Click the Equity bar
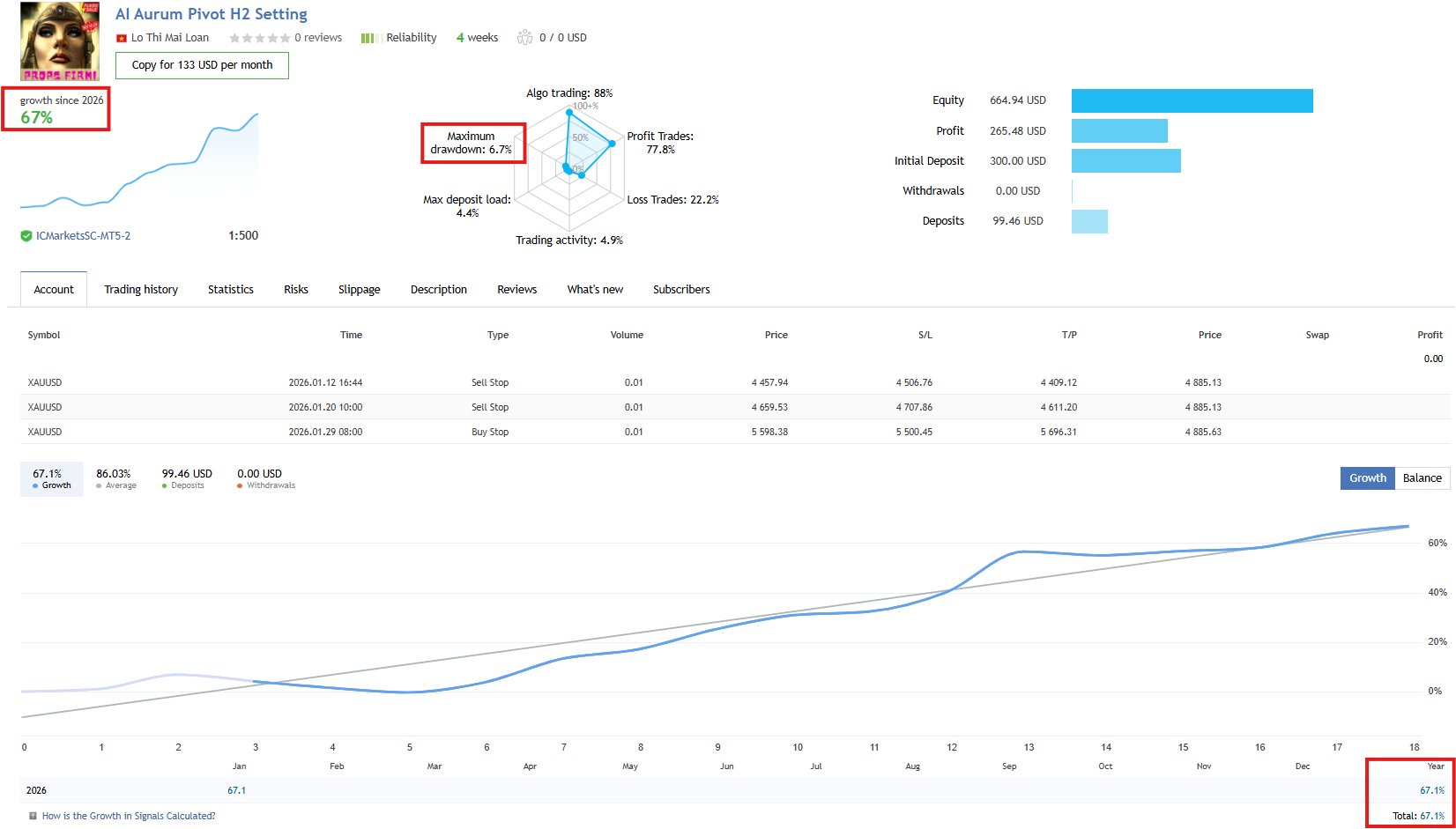The height and width of the screenshot is (829, 1456). (1192, 100)
